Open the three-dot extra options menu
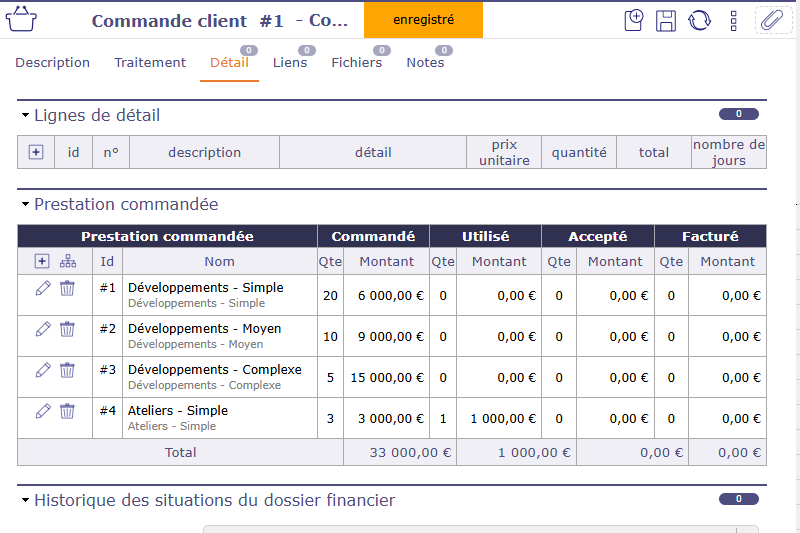 733,20
